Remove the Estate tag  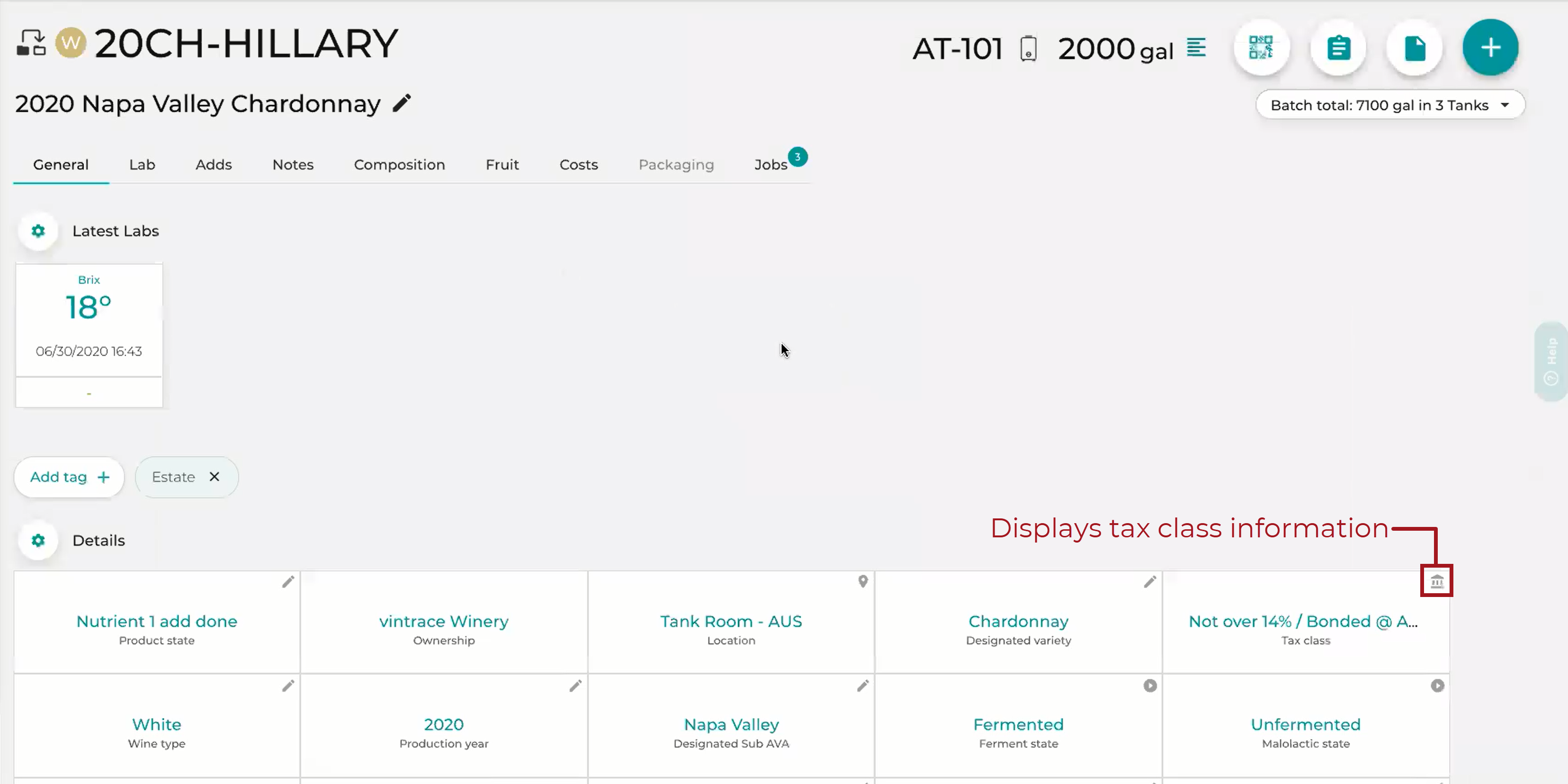(x=214, y=477)
